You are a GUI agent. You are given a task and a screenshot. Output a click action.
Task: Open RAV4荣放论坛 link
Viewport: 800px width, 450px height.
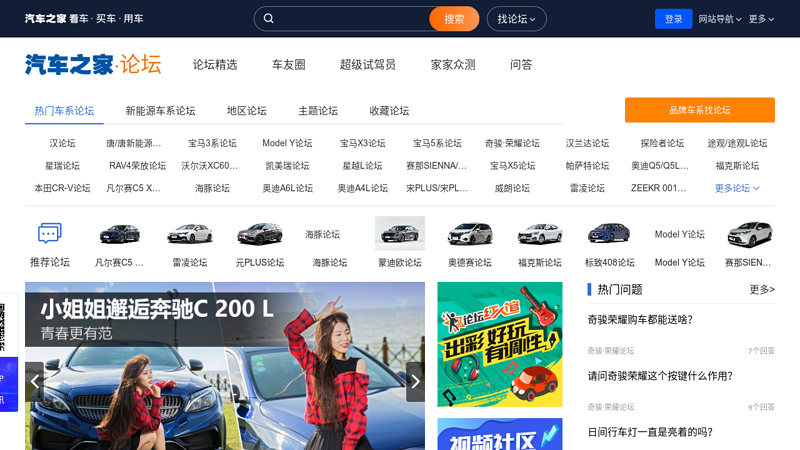point(137,166)
